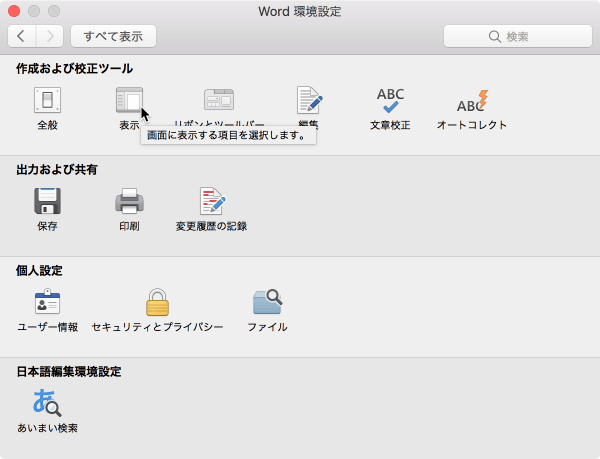Click the magnifier icon in search field
This screenshot has height=459, width=600.
pos(495,37)
